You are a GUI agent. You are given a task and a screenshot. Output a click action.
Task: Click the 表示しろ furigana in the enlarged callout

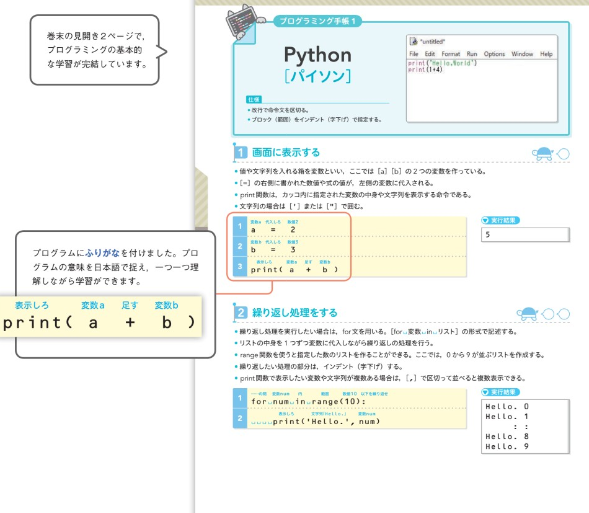pos(32,305)
